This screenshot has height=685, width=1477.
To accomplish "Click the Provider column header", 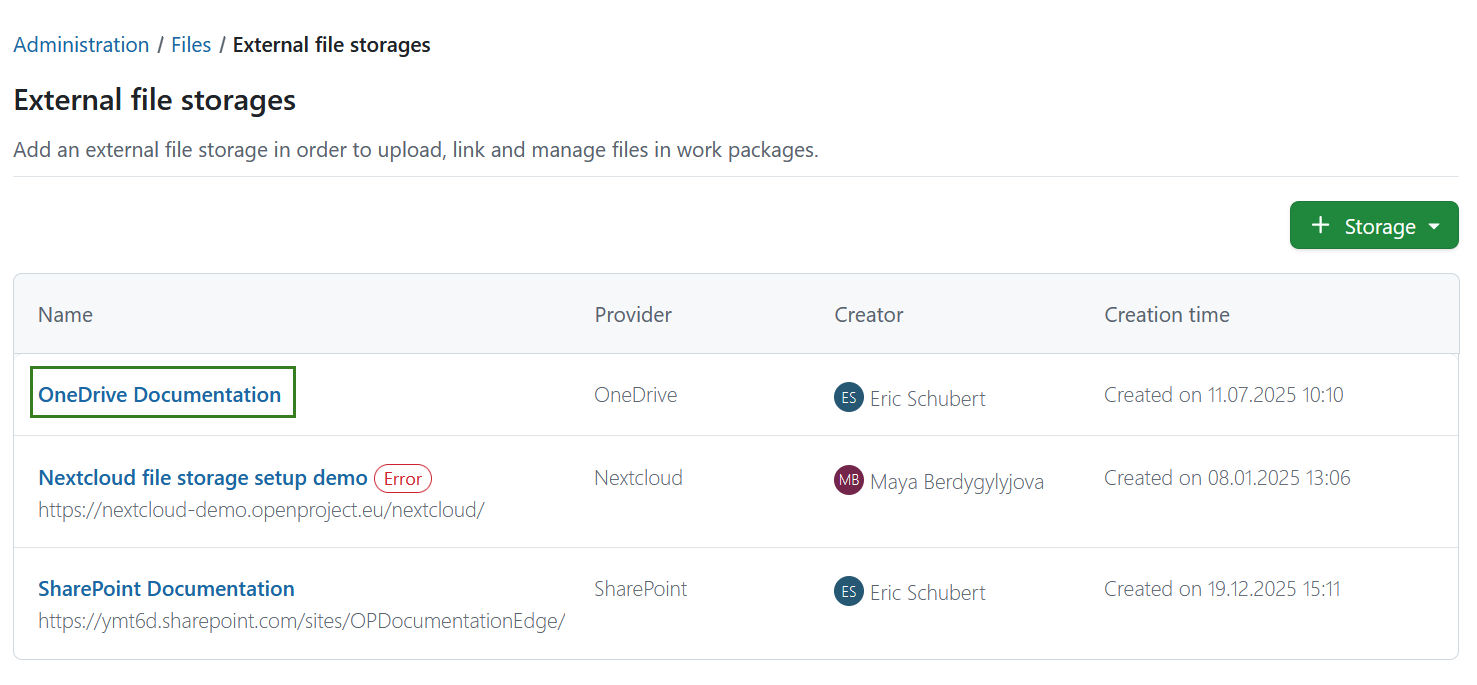I will point(633,314).
